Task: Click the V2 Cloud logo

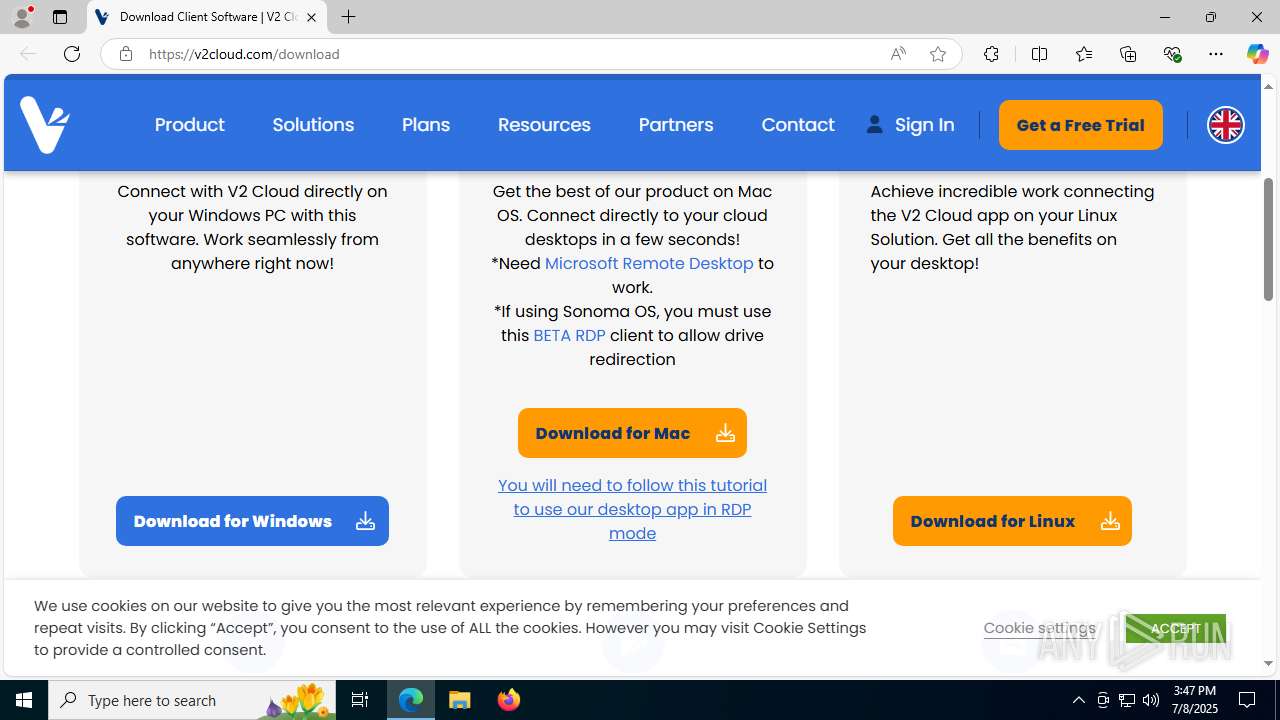Action: pyautogui.click(x=44, y=125)
